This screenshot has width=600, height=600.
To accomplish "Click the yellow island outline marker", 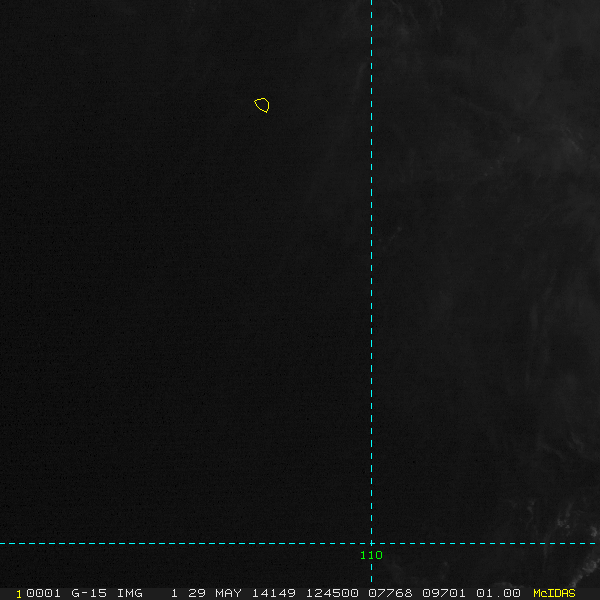I will (262, 105).
